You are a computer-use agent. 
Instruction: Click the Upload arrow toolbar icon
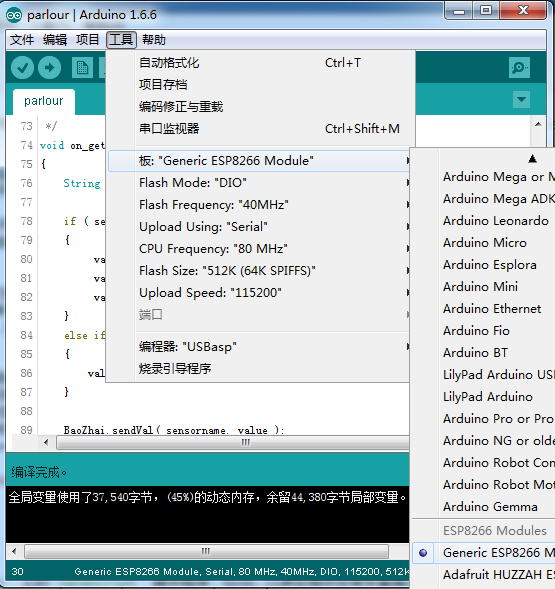[49, 68]
